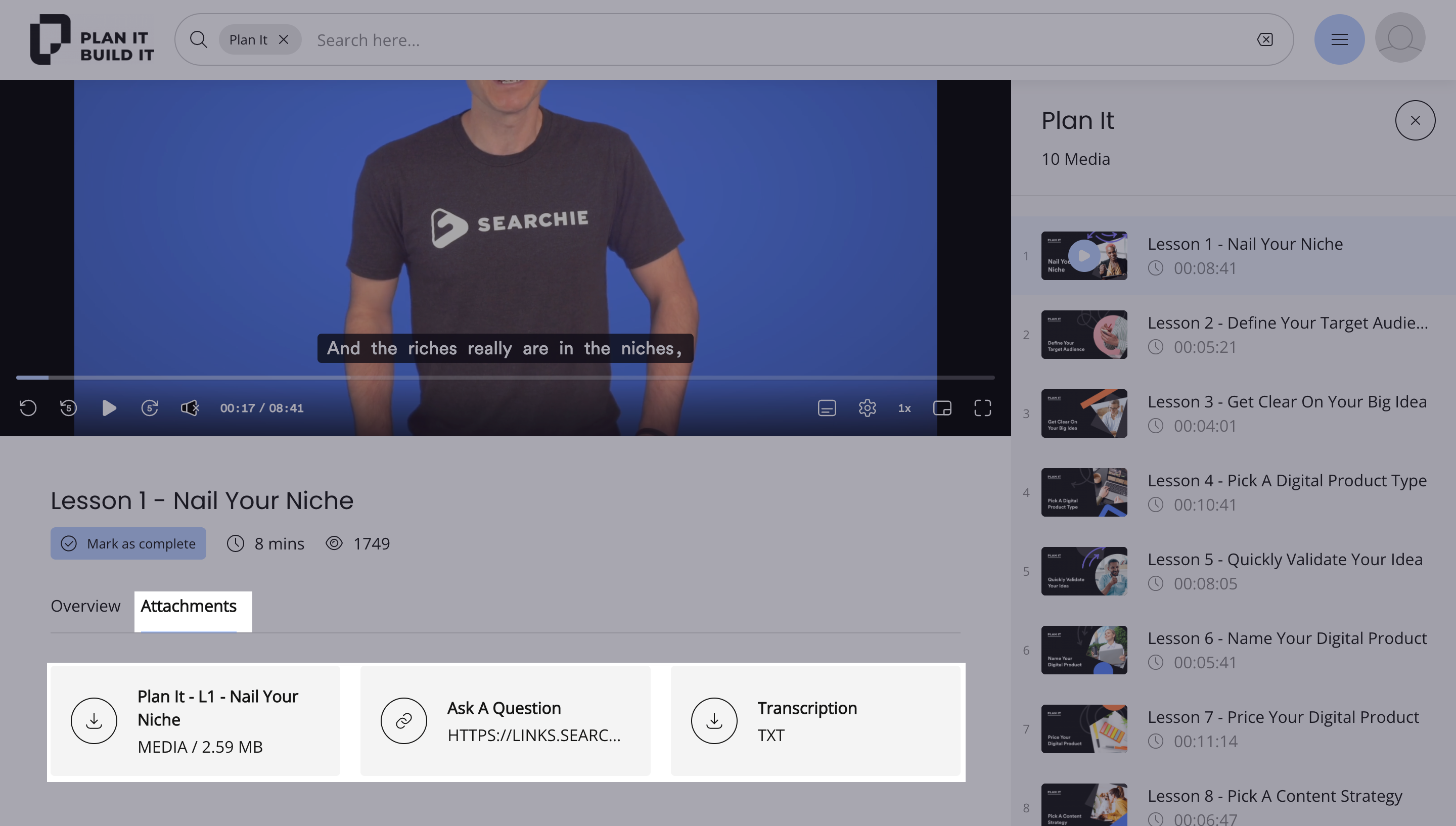Click the 00:11:14 duration of Lesson 7
The height and width of the screenshot is (826, 1456).
click(1205, 742)
